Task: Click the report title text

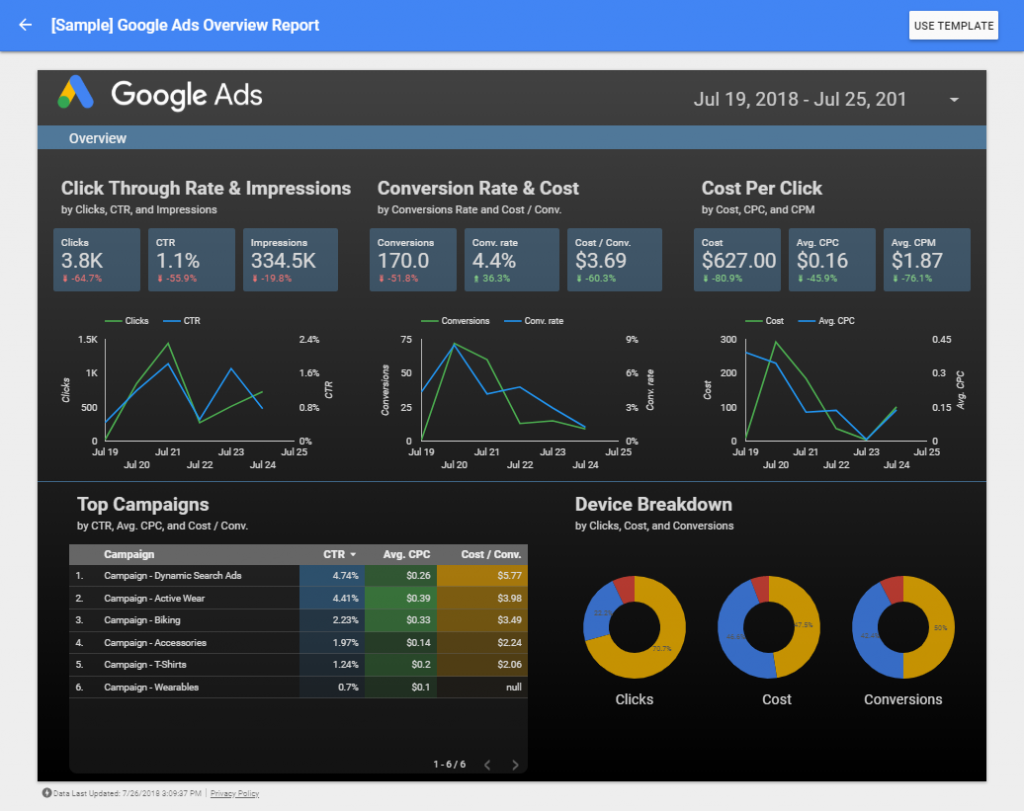Action: [x=185, y=25]
